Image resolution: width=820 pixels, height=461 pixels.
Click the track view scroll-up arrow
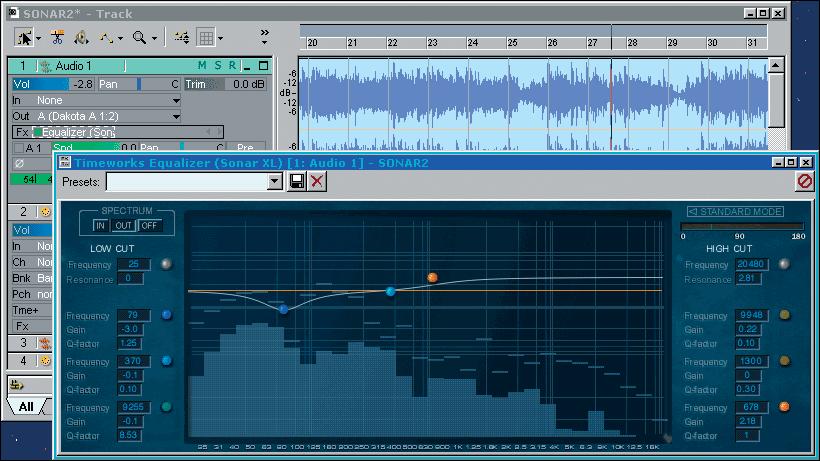(776, 66)
